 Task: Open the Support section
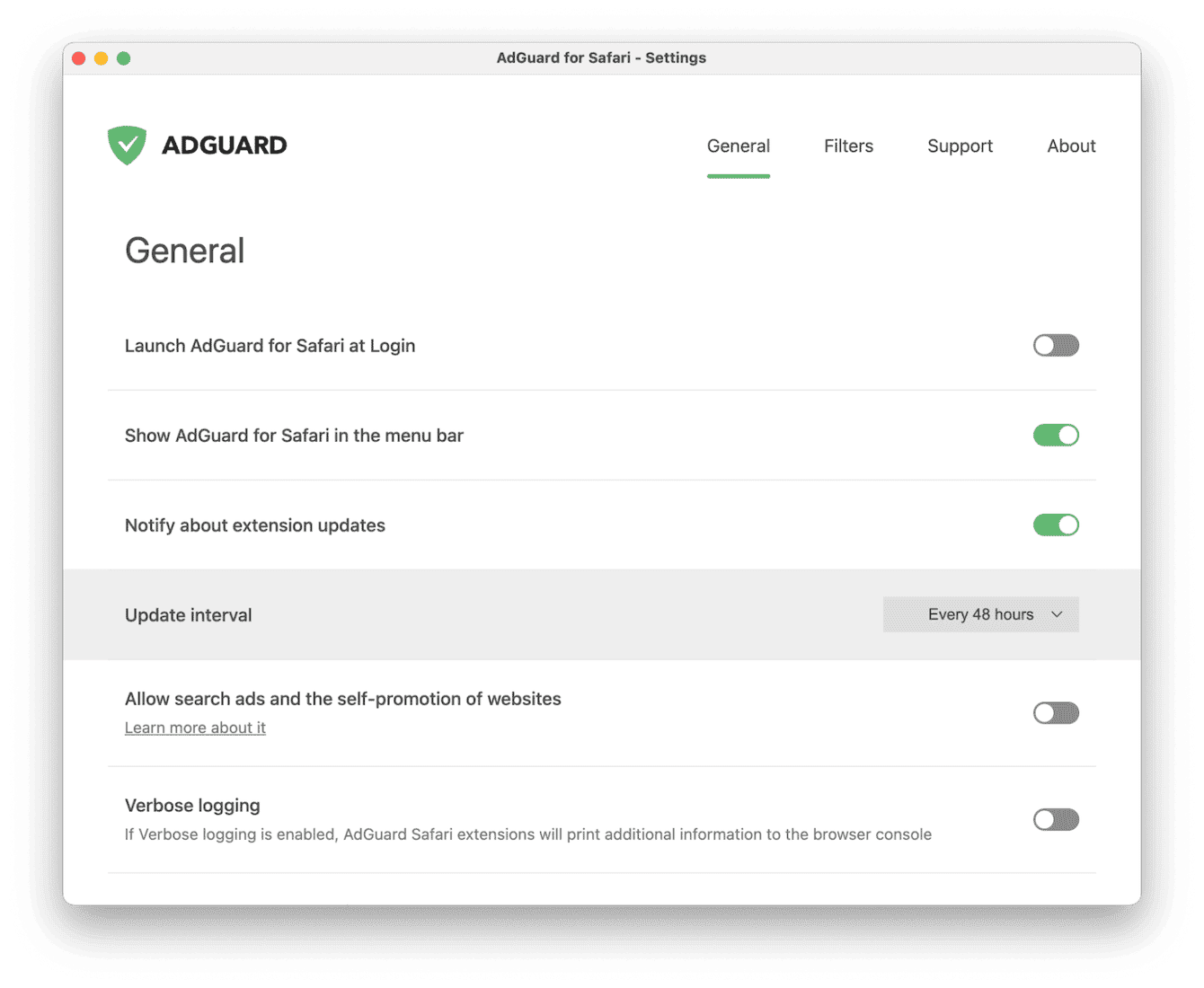click(x=960, y=146)
